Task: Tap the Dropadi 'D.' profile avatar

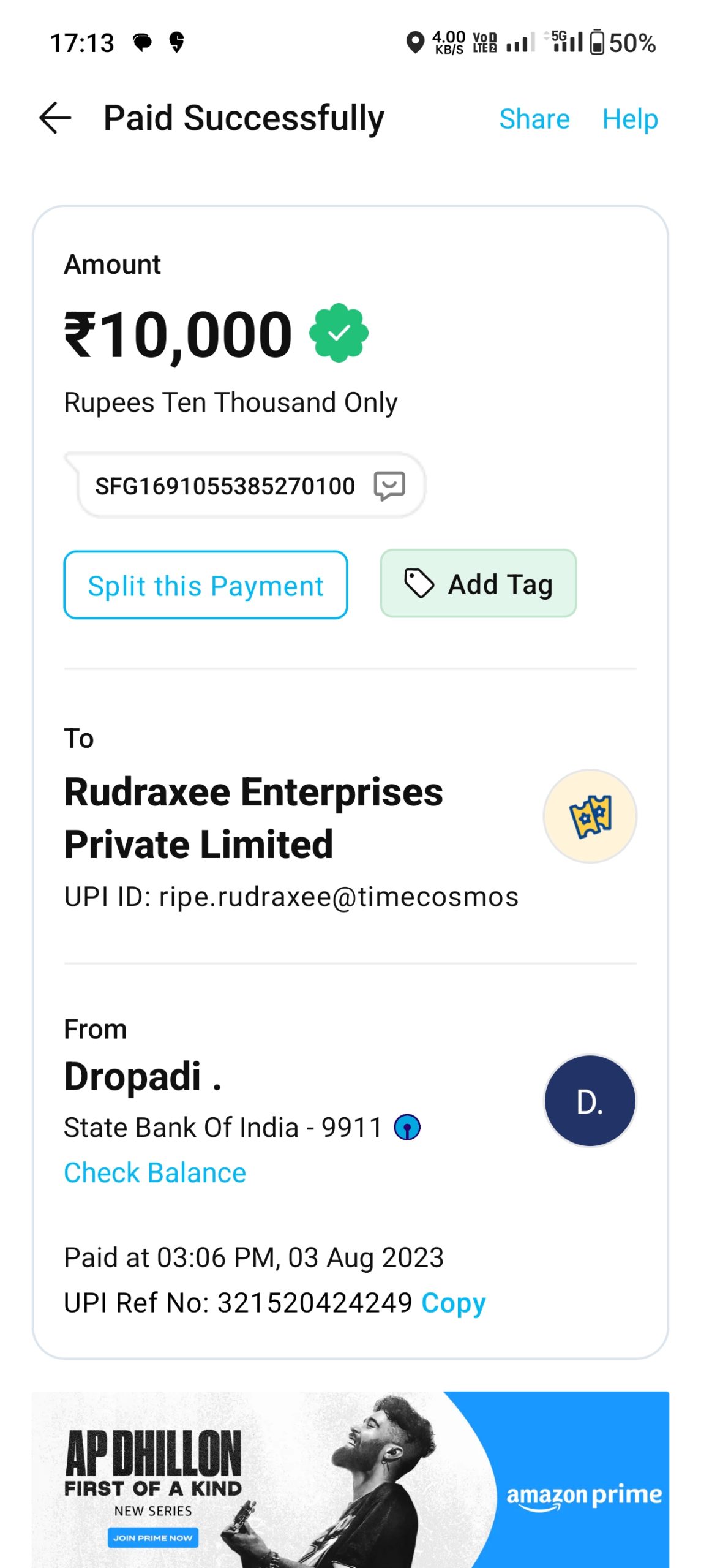Action: pos(590,1101)
